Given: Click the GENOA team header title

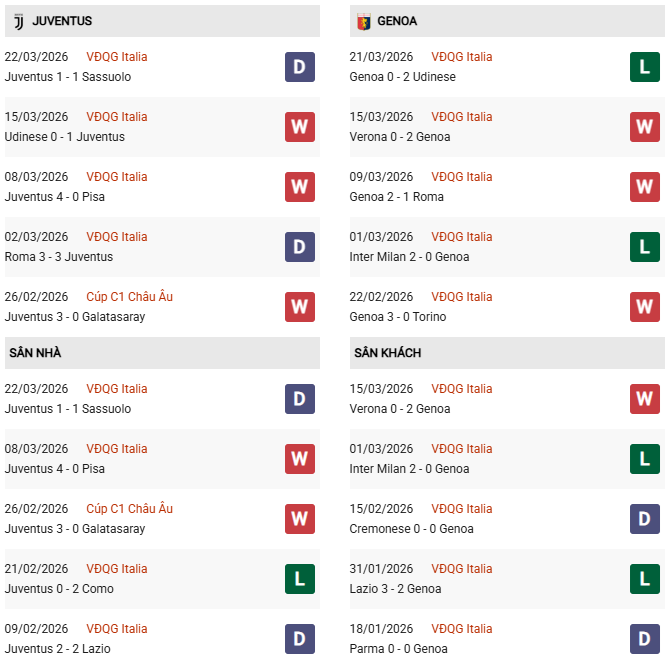Looking at the screenshot, I should [397, 21].
